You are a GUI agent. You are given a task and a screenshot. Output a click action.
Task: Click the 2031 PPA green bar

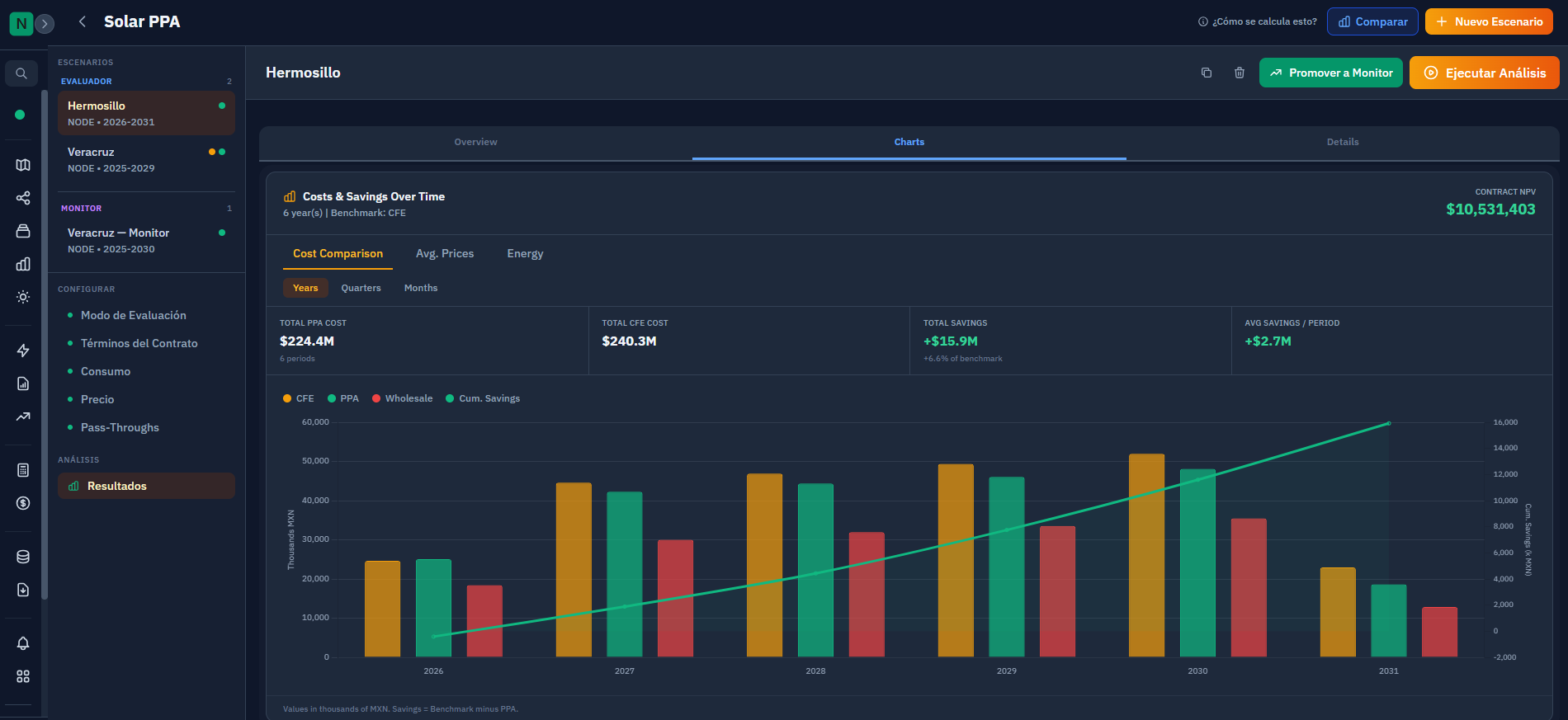tap(1389, 621)
